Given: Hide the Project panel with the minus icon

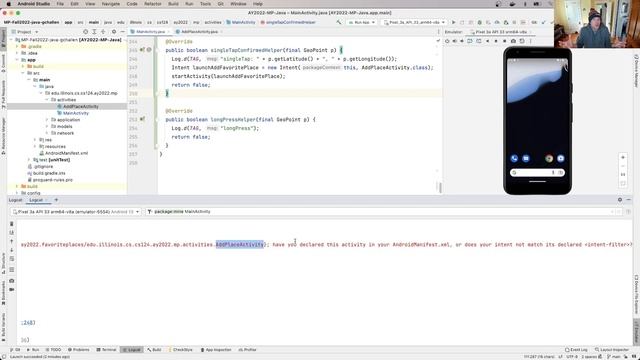Looking at the screenshot, I should [122, 32].
